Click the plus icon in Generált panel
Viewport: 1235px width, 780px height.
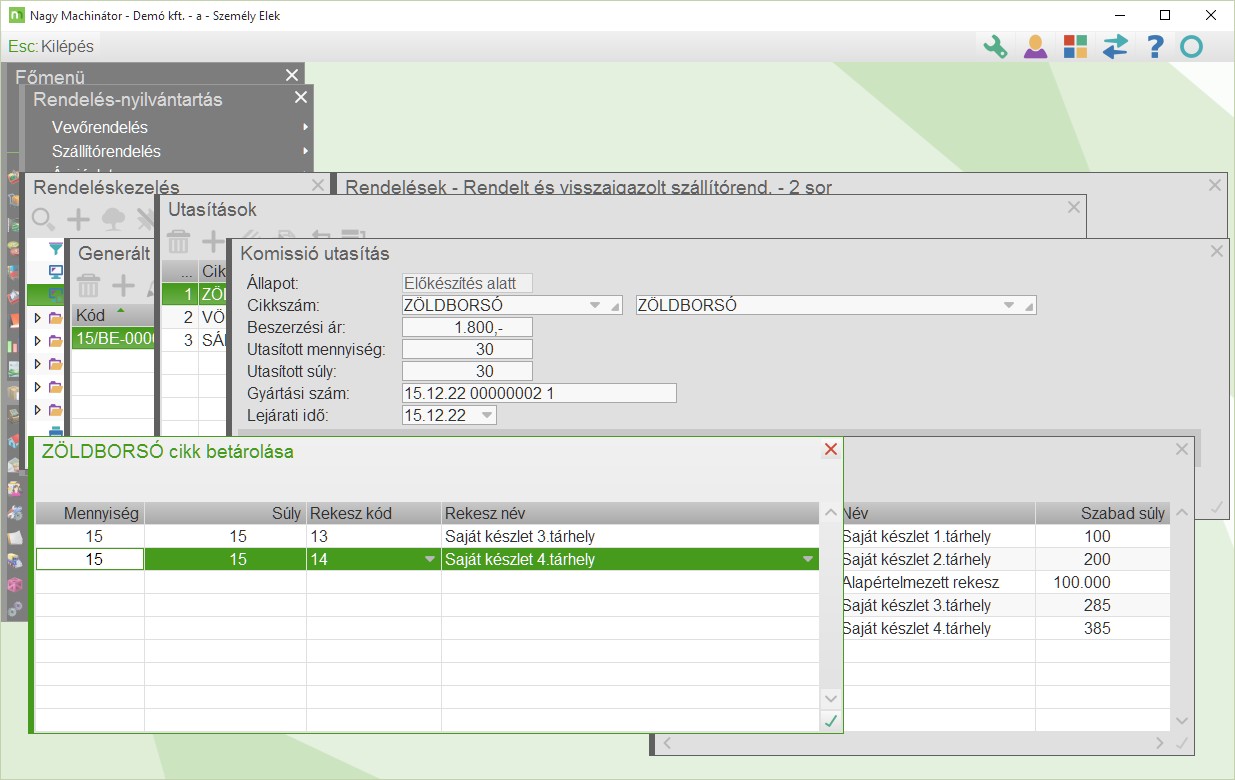(123, 286)
